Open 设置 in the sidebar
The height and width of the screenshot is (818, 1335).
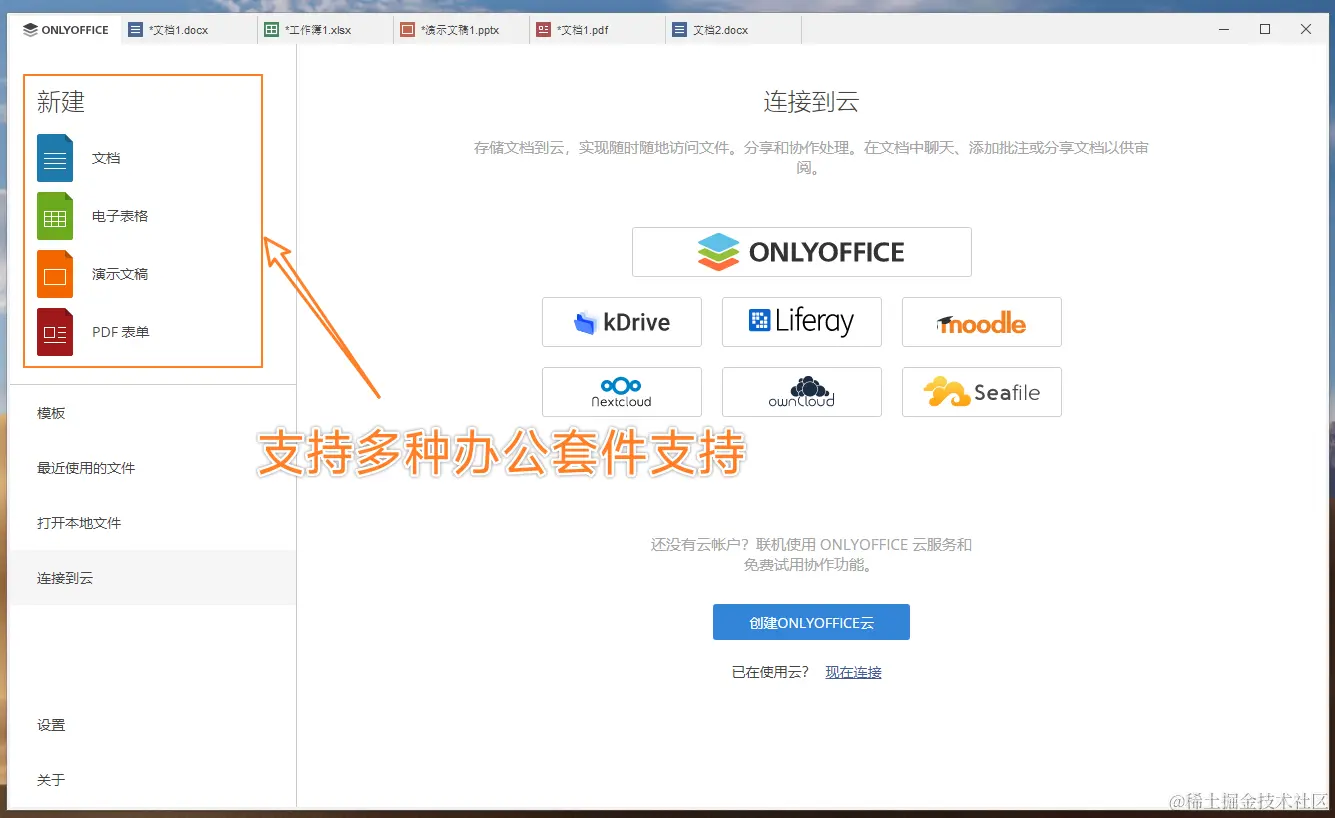(x=153, y=725)
